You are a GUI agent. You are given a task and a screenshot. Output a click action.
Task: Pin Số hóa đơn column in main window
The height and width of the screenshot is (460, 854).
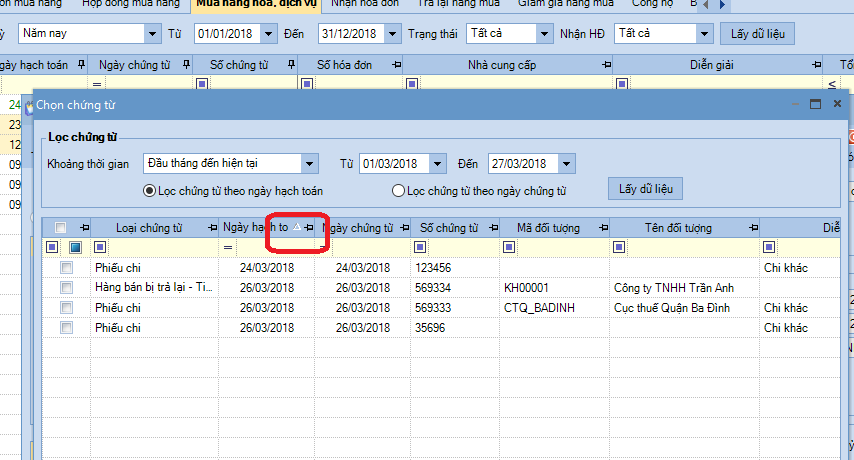(396, 65)
